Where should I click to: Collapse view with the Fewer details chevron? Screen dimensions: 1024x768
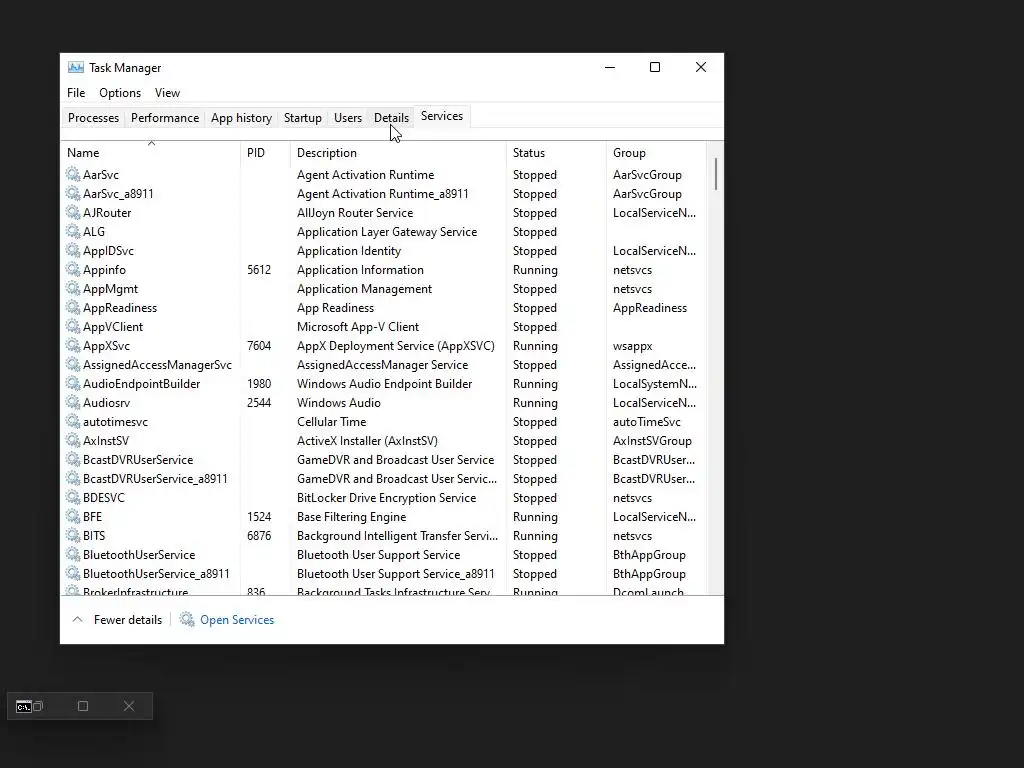[x=77, y=619]
